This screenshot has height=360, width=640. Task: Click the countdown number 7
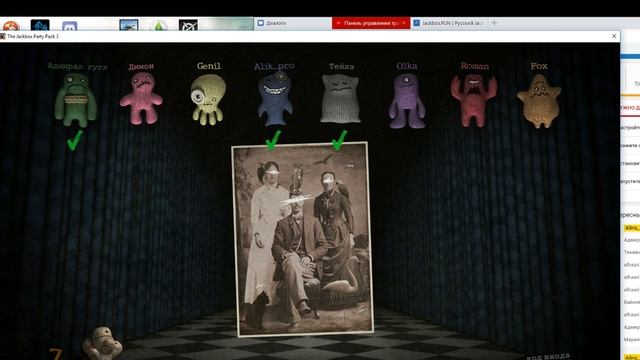(x=56, y=354)
